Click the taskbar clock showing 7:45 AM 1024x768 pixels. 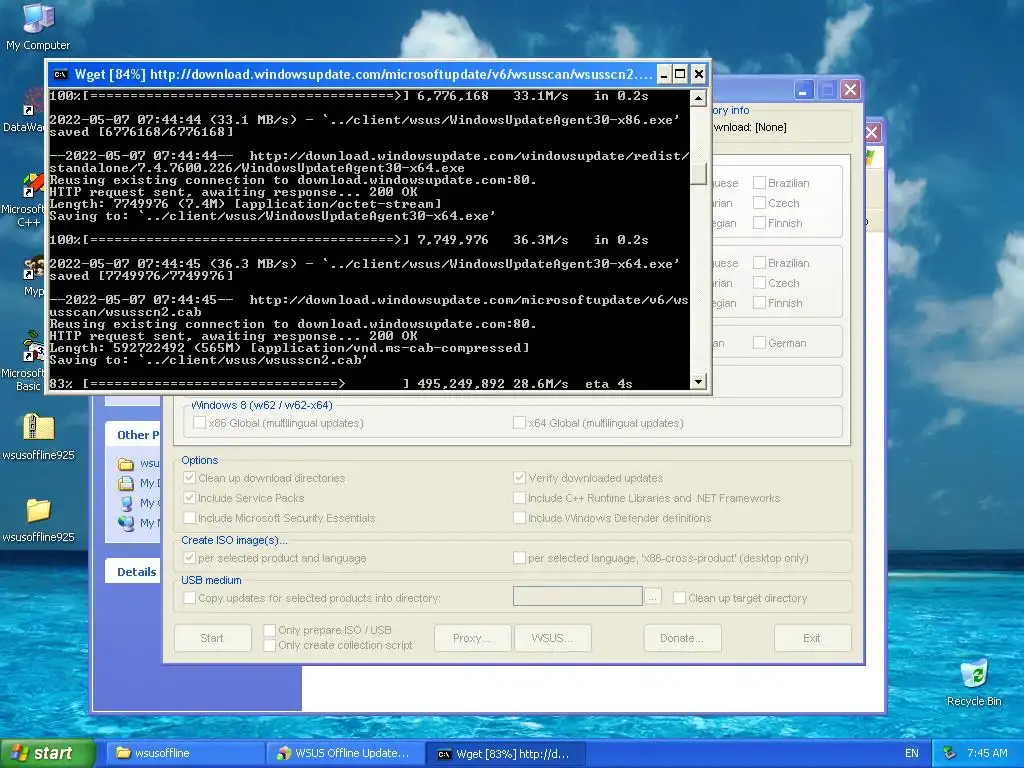coord(987,753)
